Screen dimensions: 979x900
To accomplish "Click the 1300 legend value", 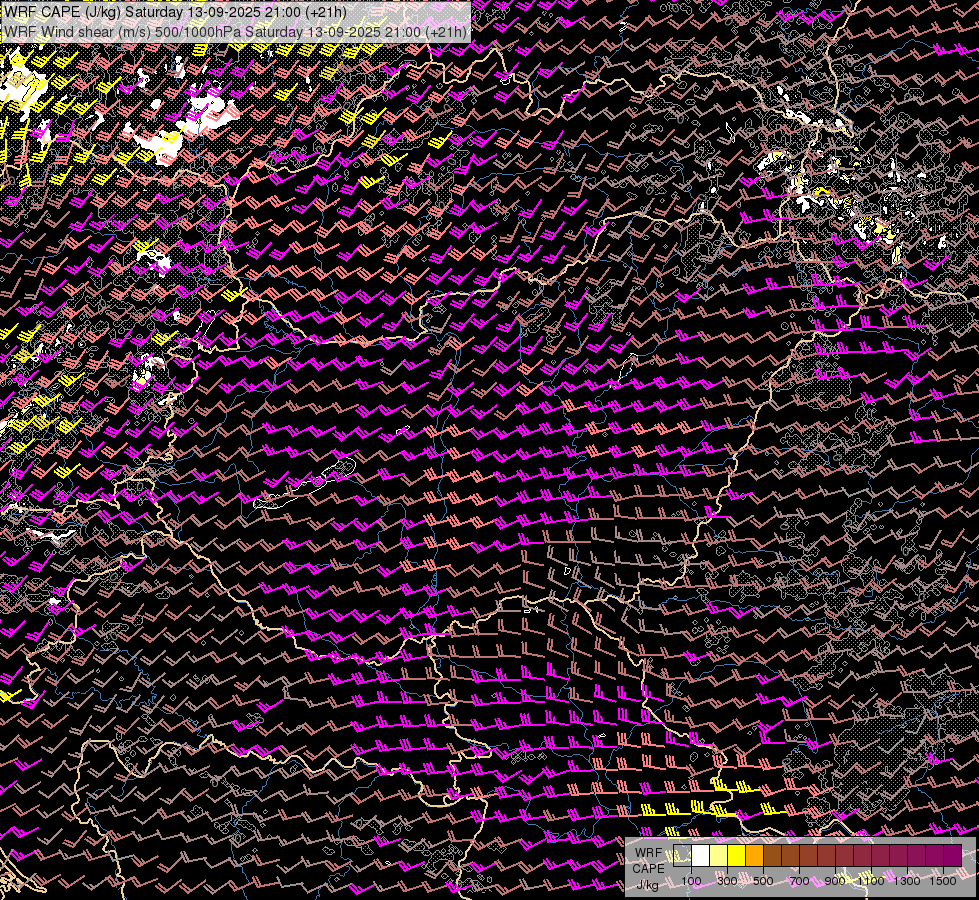I will pos(907,881).
